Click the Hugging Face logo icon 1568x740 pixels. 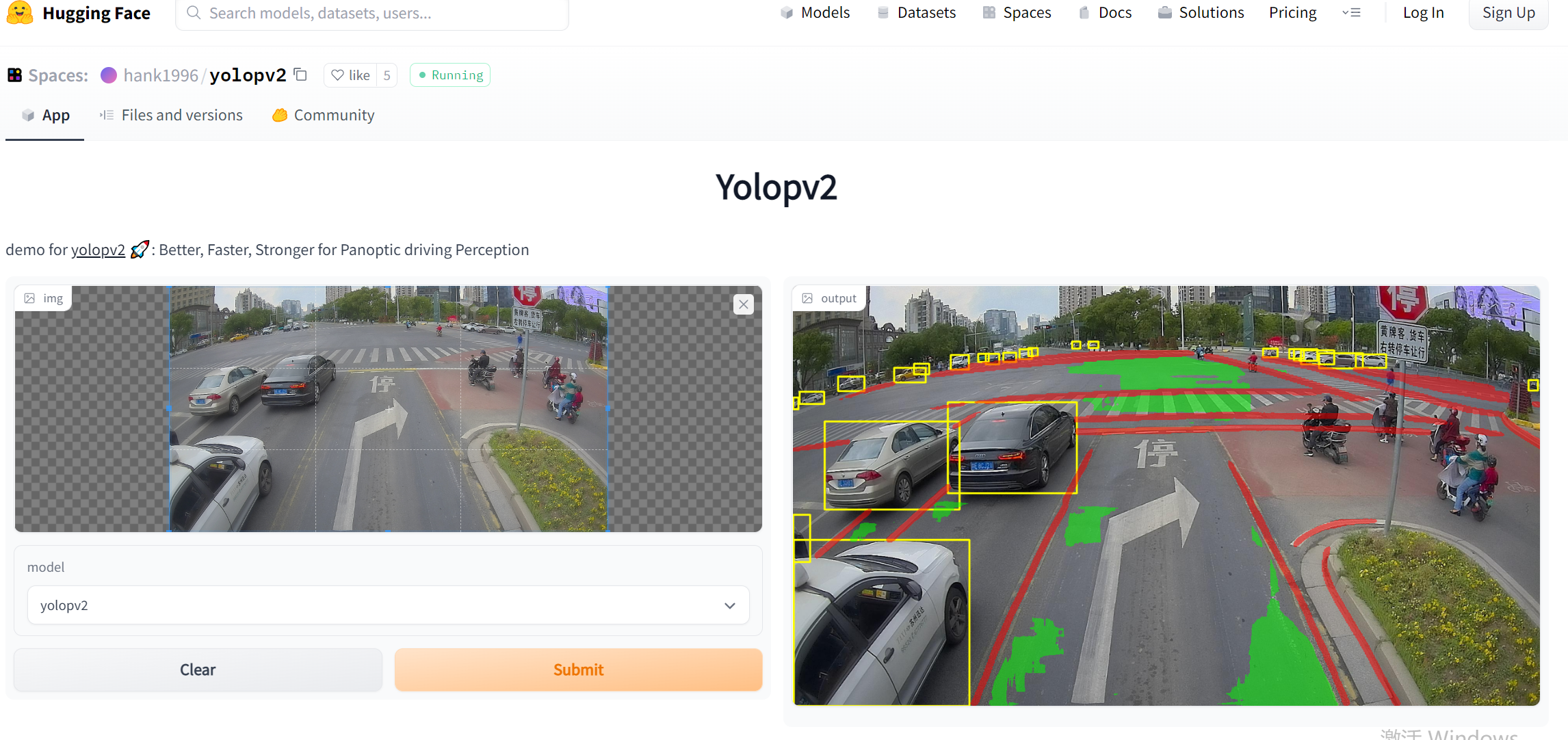coord(20,12)
